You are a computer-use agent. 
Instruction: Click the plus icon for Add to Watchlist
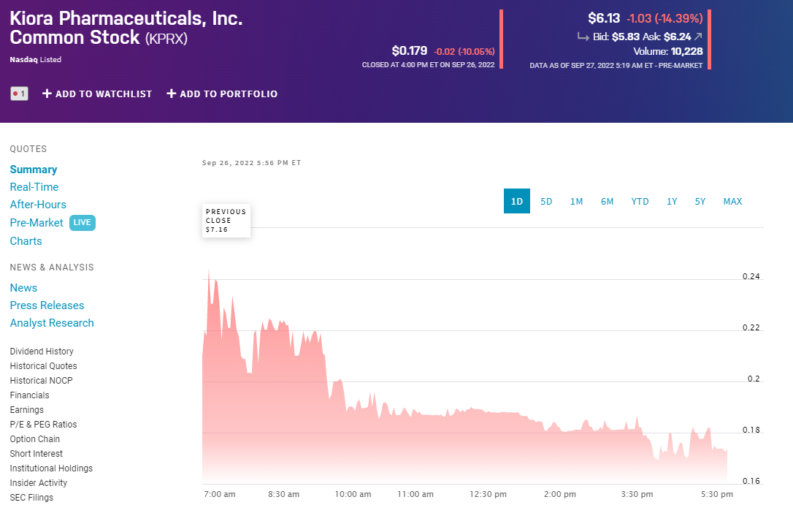pos(47,94)
